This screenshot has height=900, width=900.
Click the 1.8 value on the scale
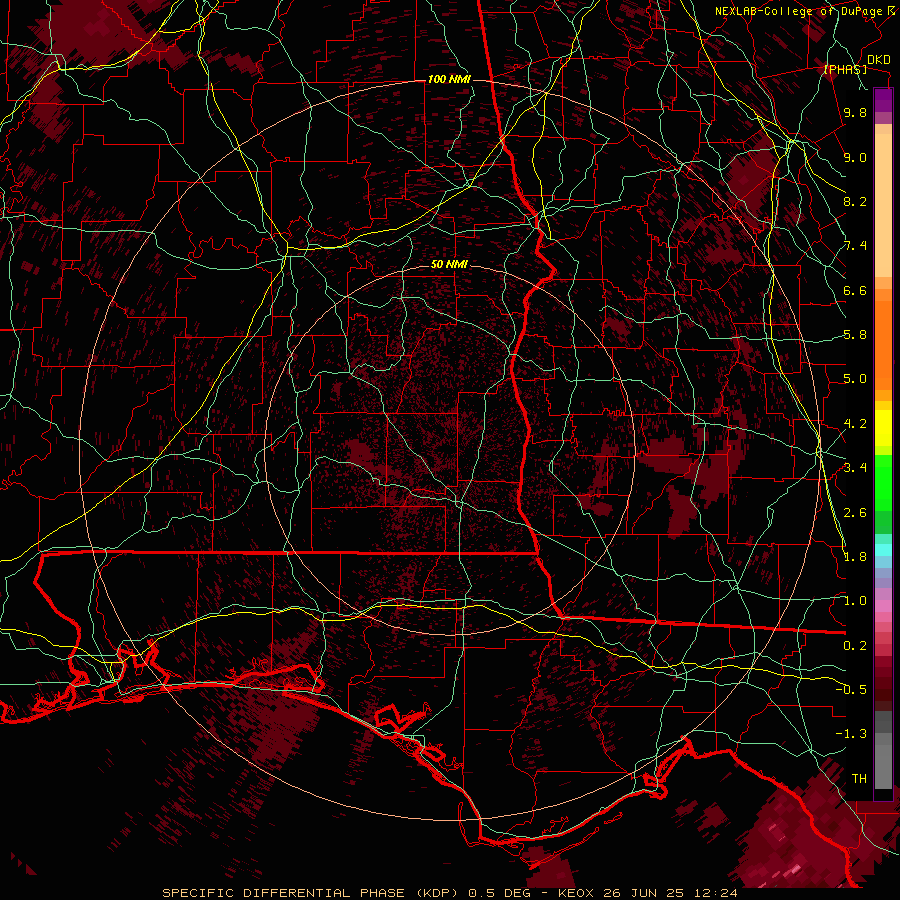click(855, 557)
